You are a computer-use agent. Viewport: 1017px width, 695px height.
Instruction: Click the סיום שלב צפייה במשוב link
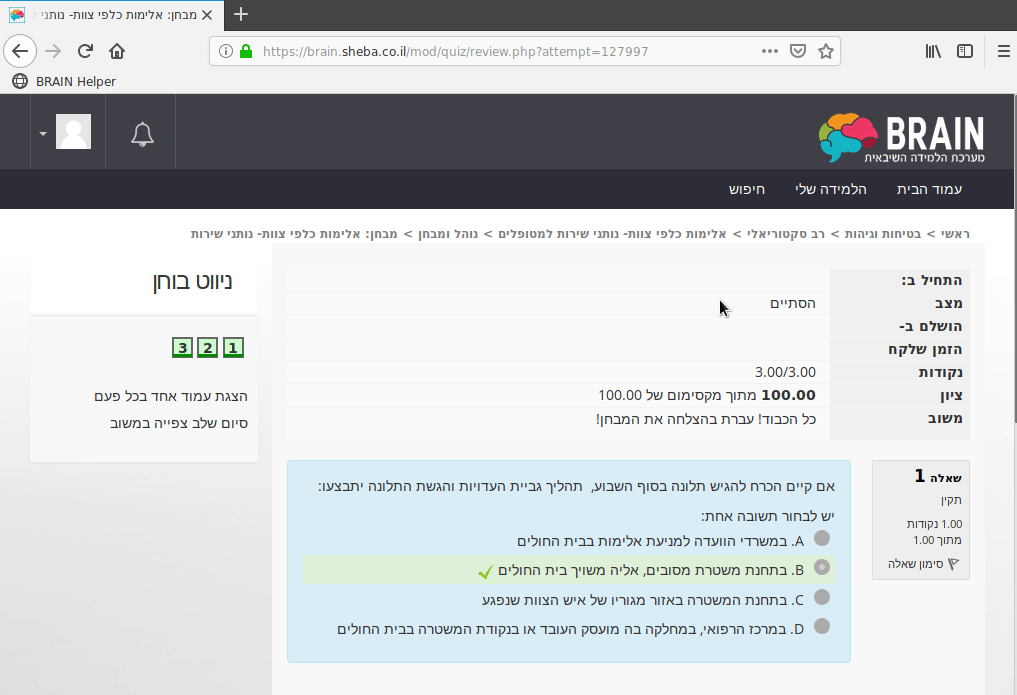point(179,423)
